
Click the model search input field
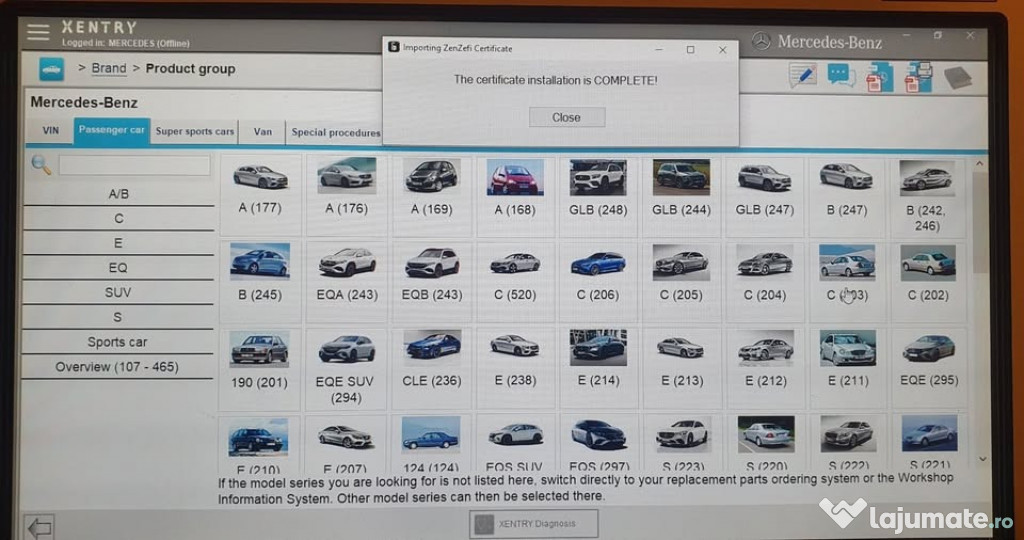pos(134,165)
